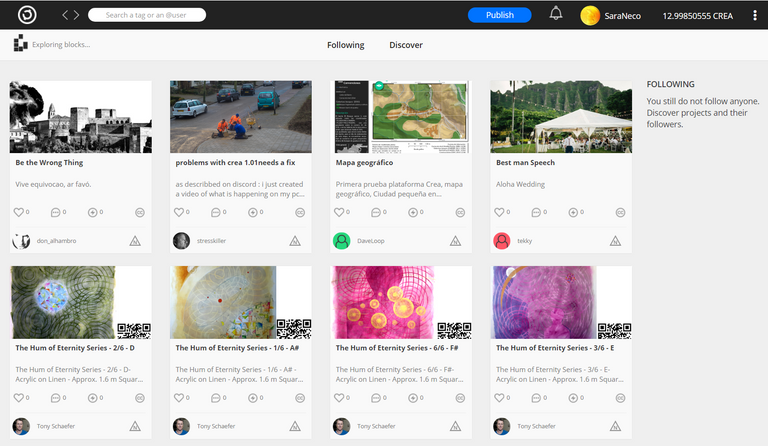Report the don_alhambro post via the triangle icon
The height and width of the screenshot is (446, 768).
pos(135,241)
